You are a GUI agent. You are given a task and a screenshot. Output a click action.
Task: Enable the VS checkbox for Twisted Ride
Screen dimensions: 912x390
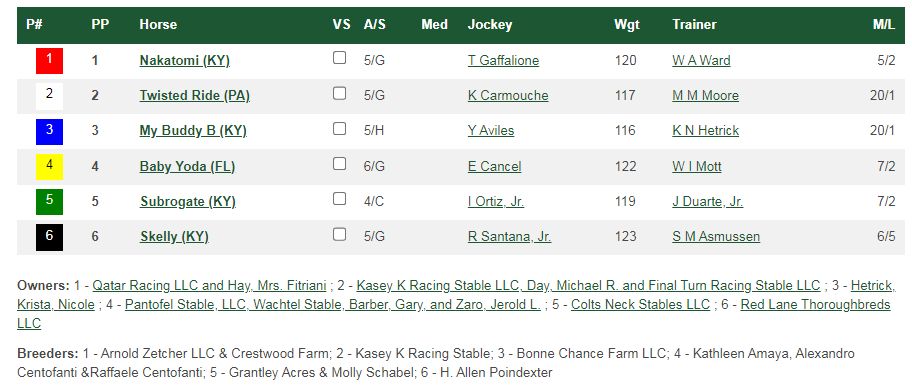coord(340,94)
